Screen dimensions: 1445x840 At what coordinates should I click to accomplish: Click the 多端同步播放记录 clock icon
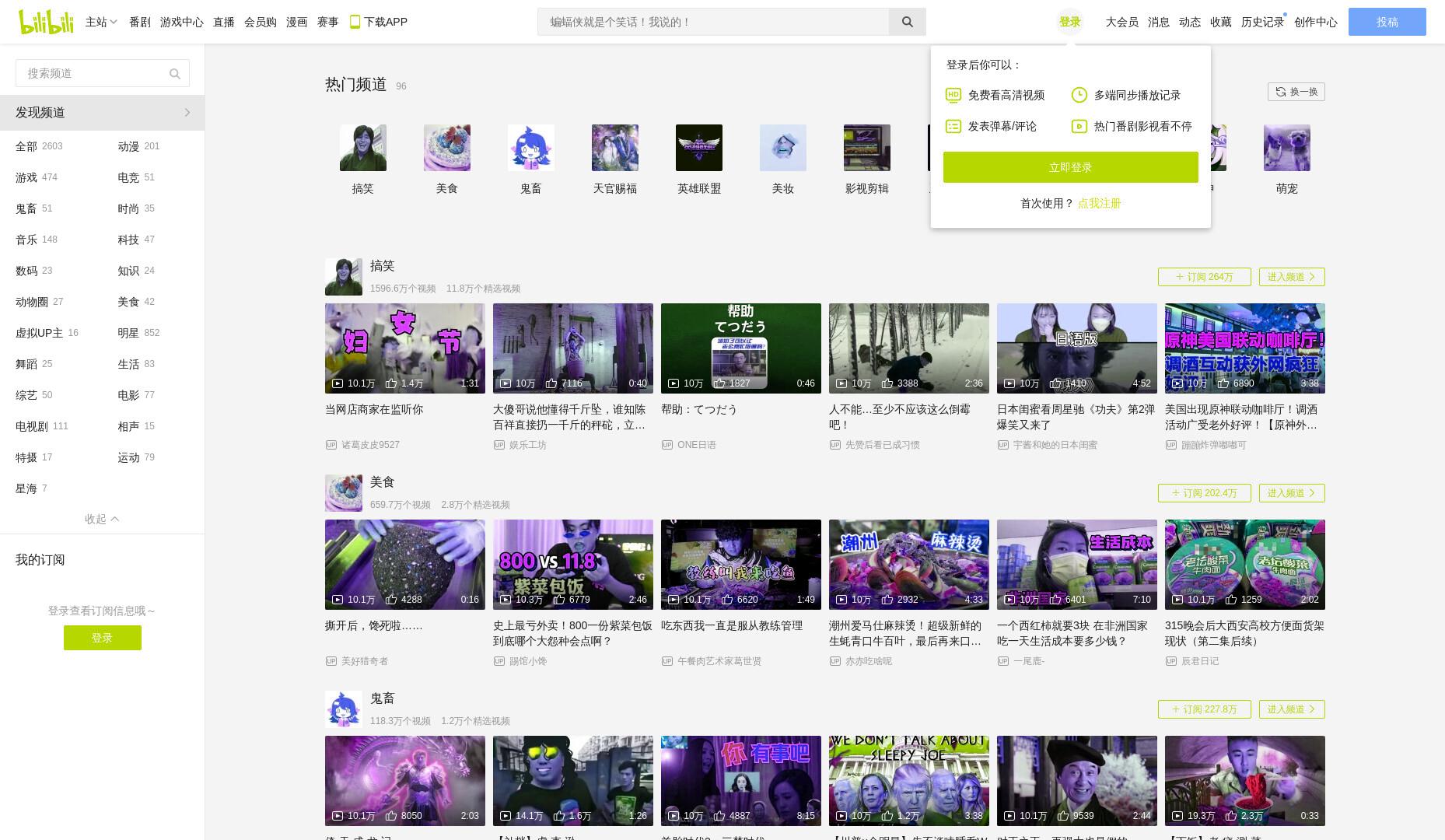(x=1079, y=95)
